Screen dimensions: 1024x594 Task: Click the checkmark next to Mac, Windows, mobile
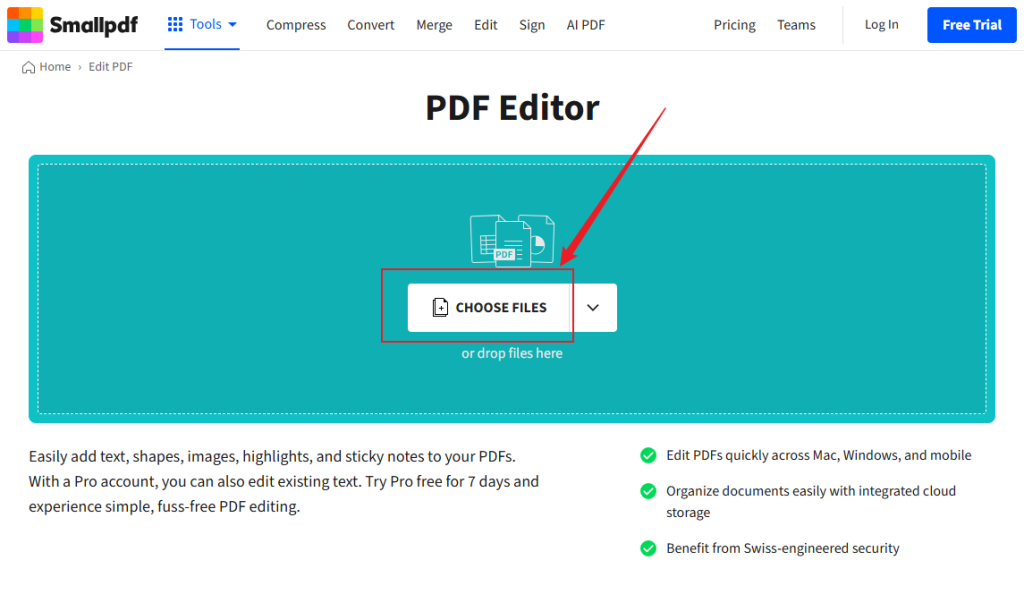[x=649, y=455]
